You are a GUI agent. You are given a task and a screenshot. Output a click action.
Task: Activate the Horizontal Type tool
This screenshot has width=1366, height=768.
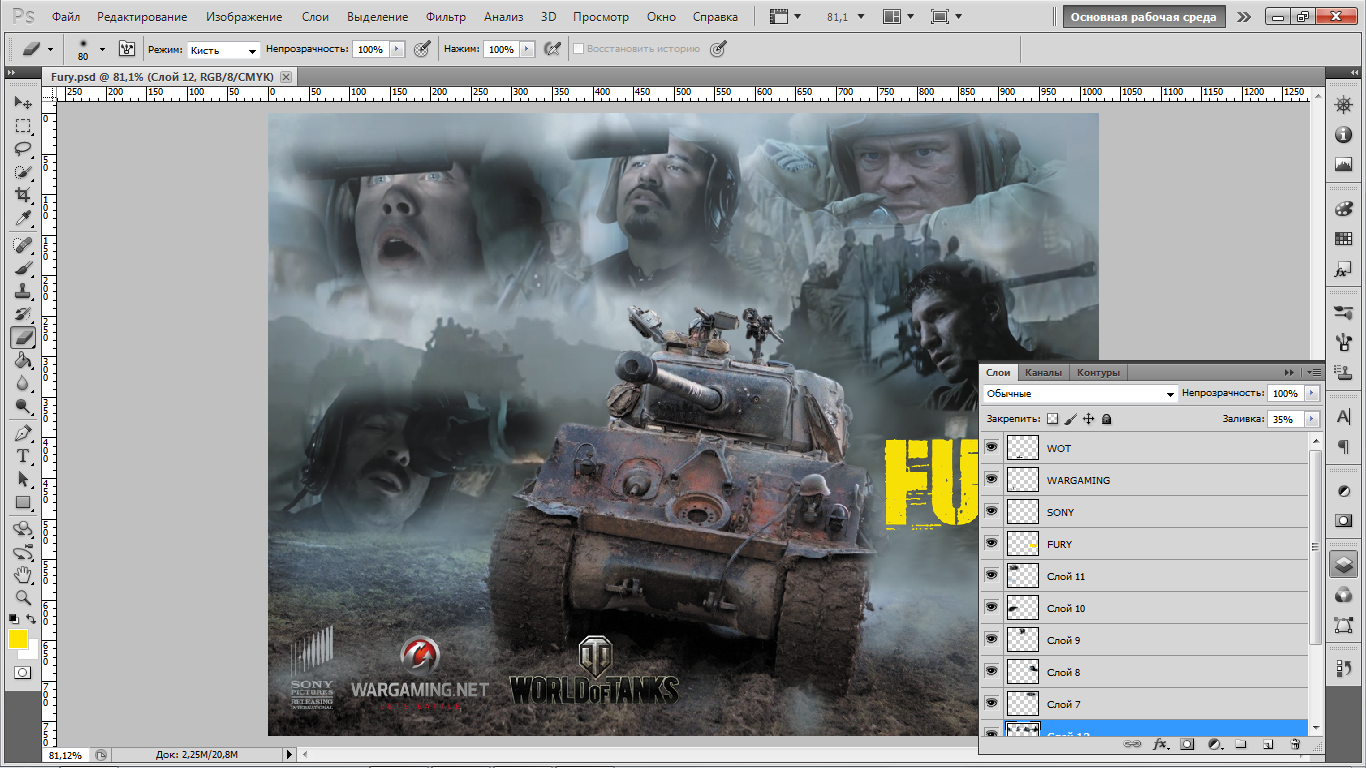pyautogui.click(x=22, y=456)
